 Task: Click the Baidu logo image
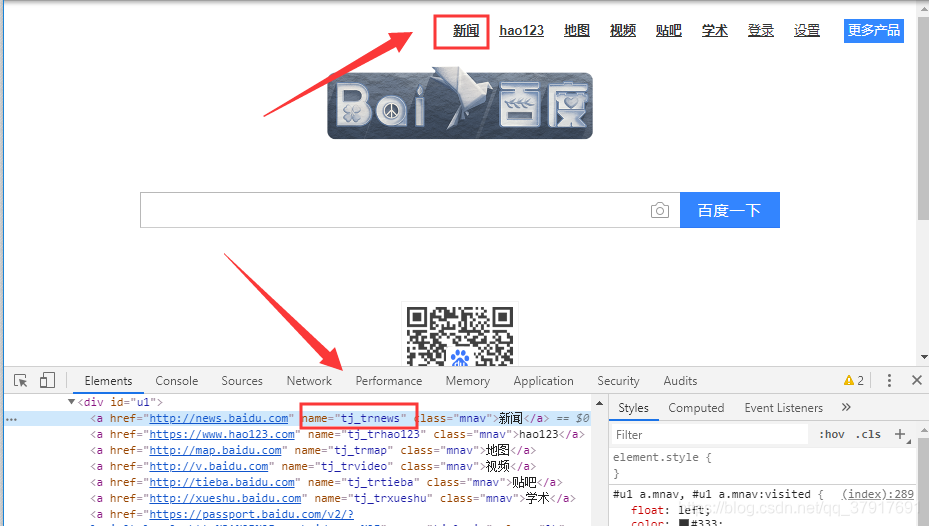click(460, 103)
